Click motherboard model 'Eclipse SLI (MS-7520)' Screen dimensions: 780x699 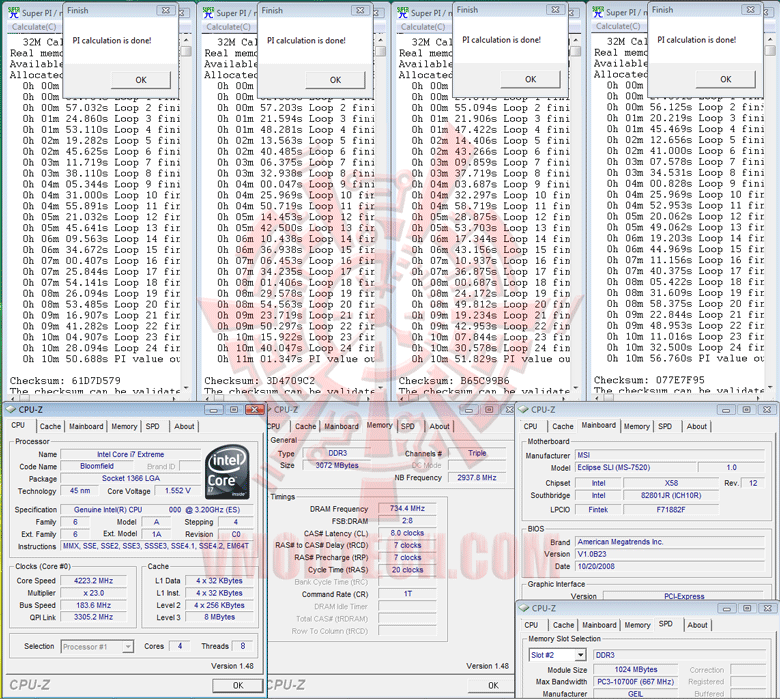[635, 467]
